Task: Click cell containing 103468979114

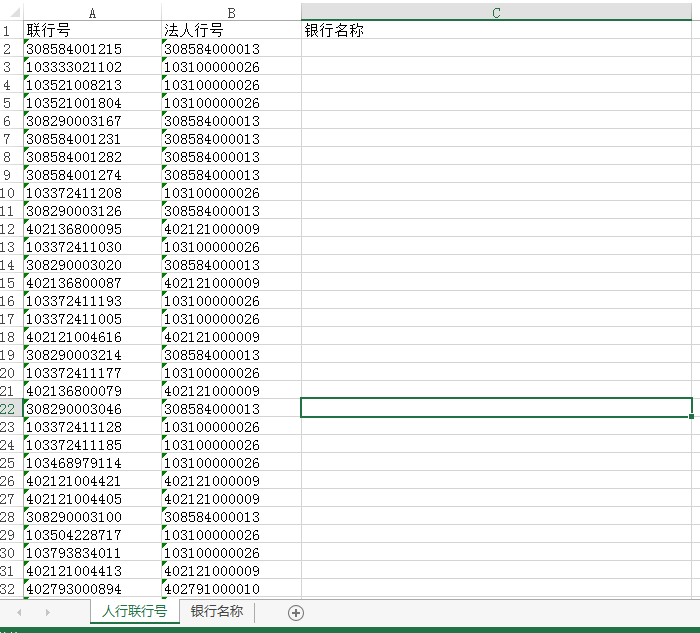Action: click(92, 462)
